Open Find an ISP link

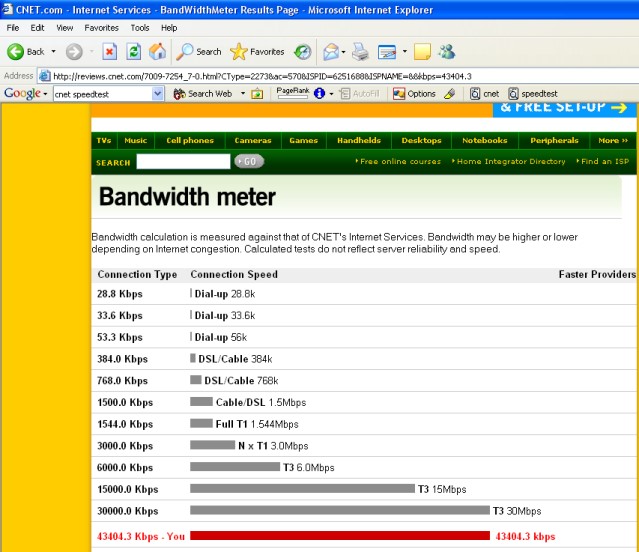[x=603, y=161]
